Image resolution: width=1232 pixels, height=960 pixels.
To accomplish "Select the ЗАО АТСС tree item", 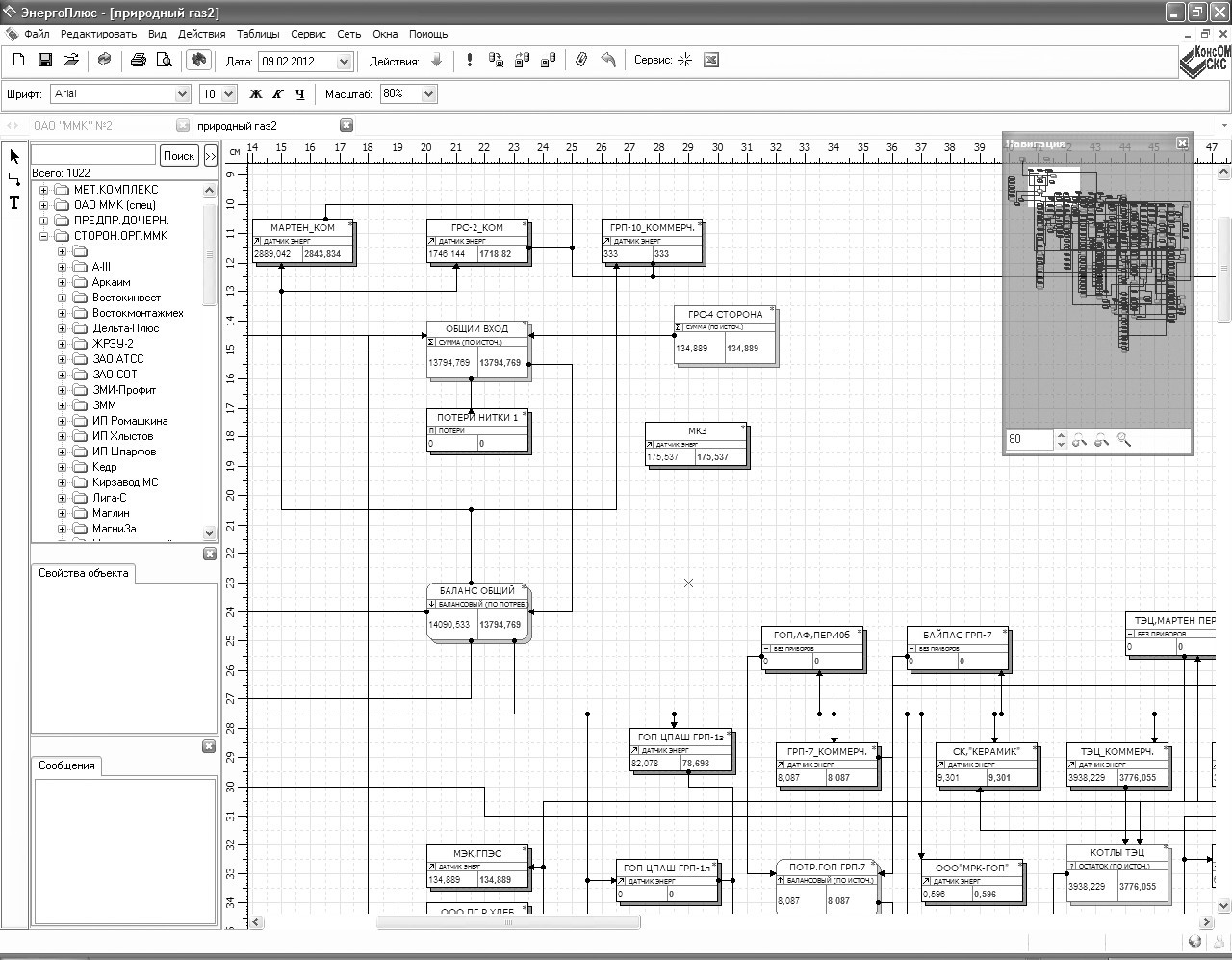I will [x=117, y=359].
